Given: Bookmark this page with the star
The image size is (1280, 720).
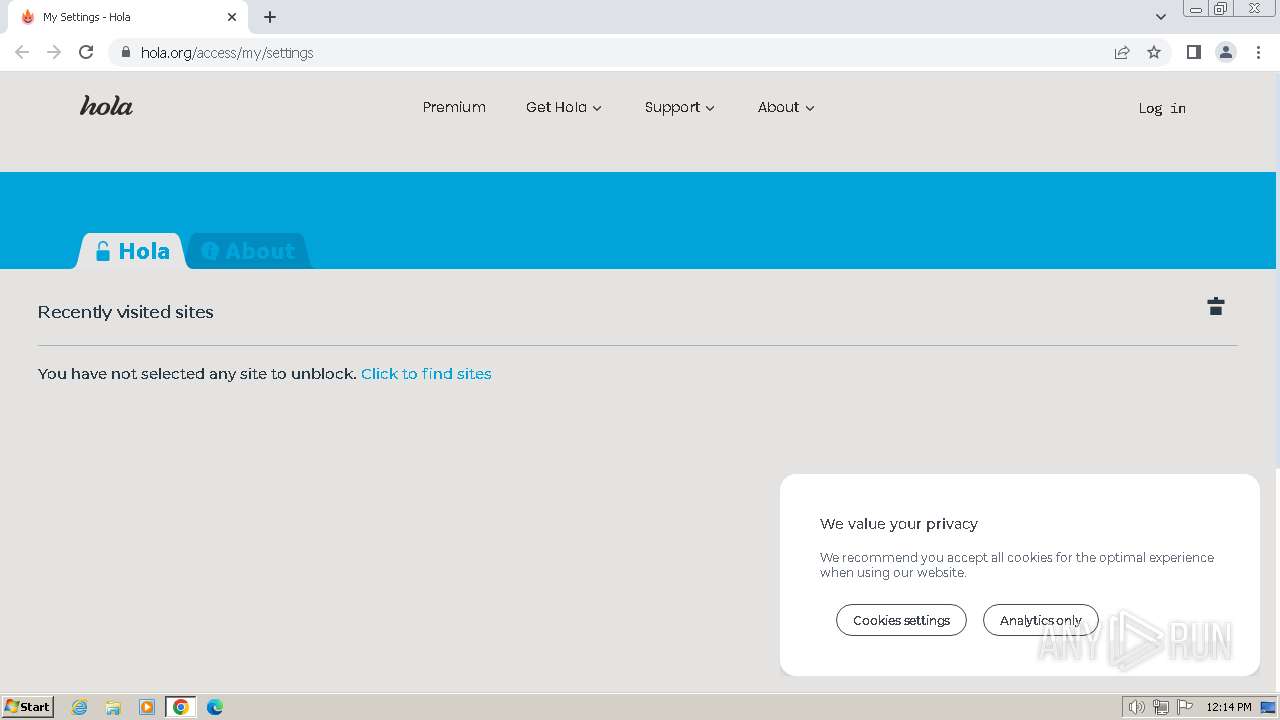Looking at the screenshot, I should 1154,52.
